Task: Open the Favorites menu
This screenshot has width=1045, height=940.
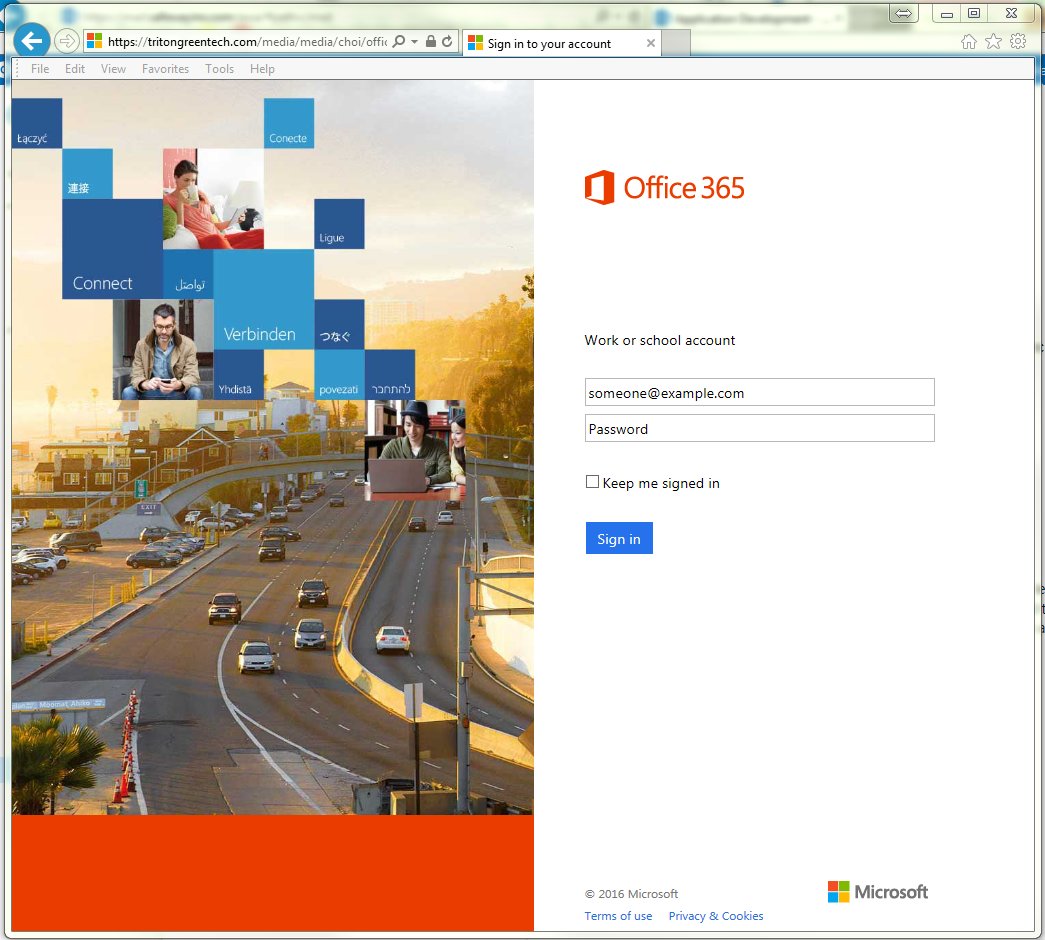Action: [165, 69]
